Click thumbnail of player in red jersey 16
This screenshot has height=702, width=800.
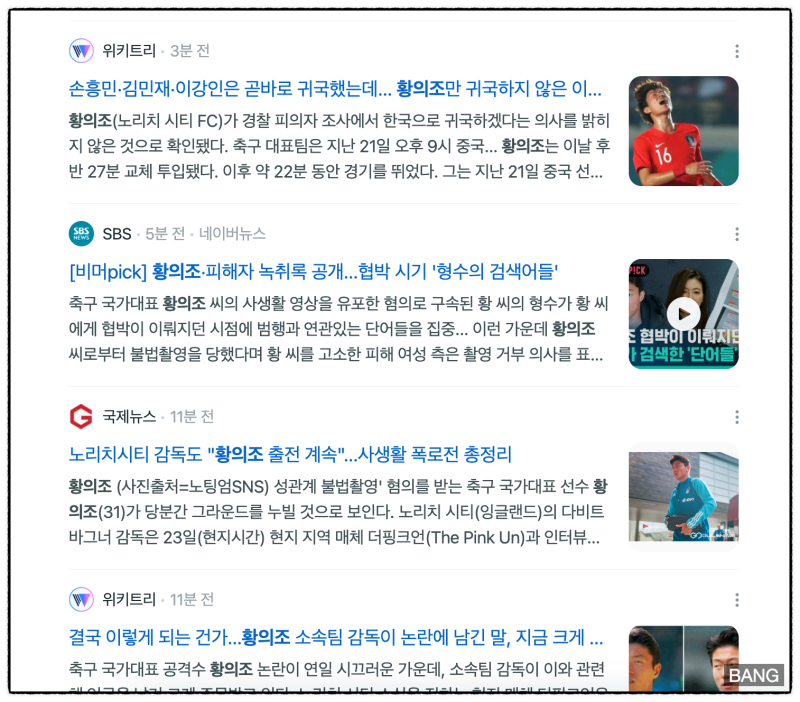(x=683, y=131)
